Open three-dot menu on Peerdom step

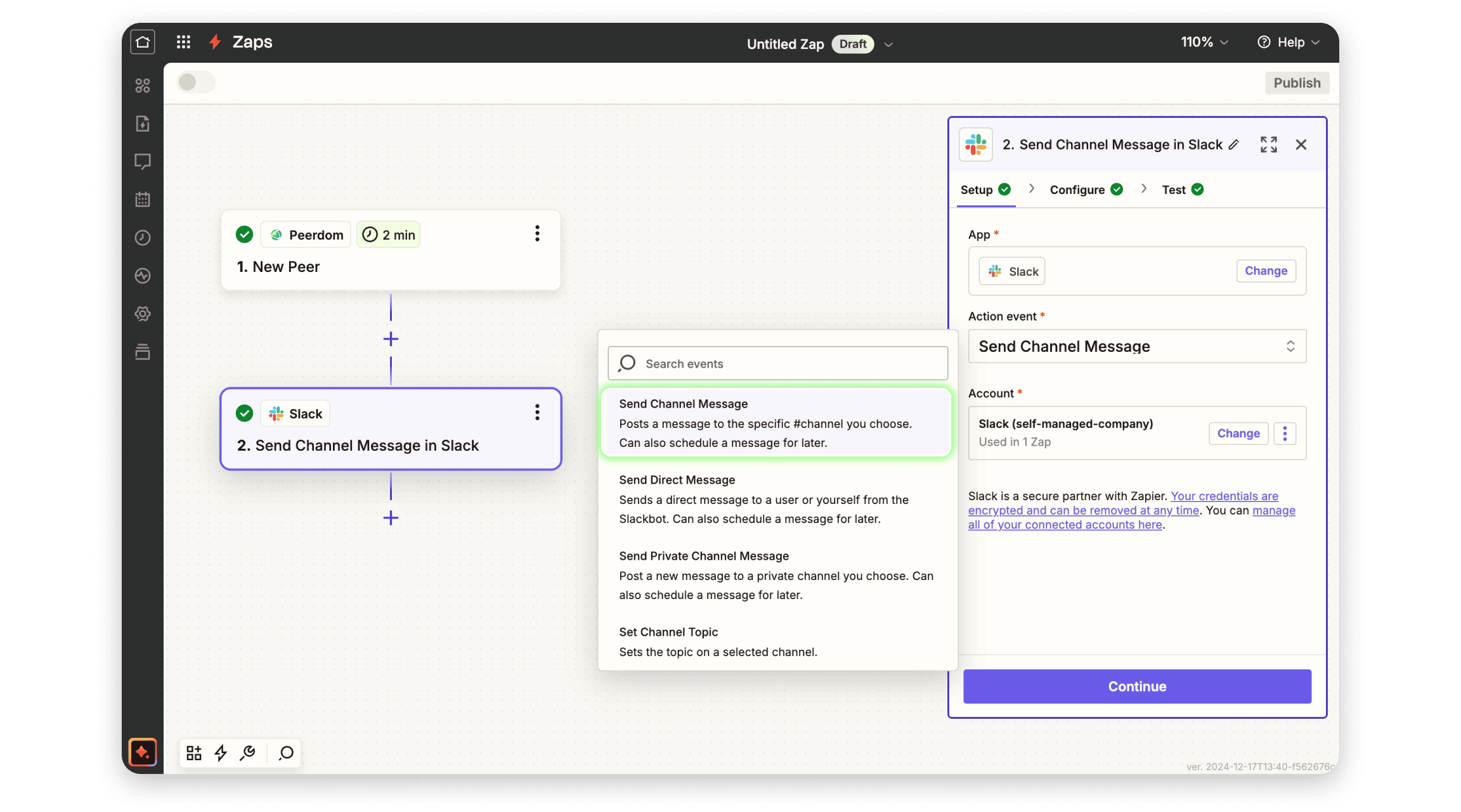(537, 234)
